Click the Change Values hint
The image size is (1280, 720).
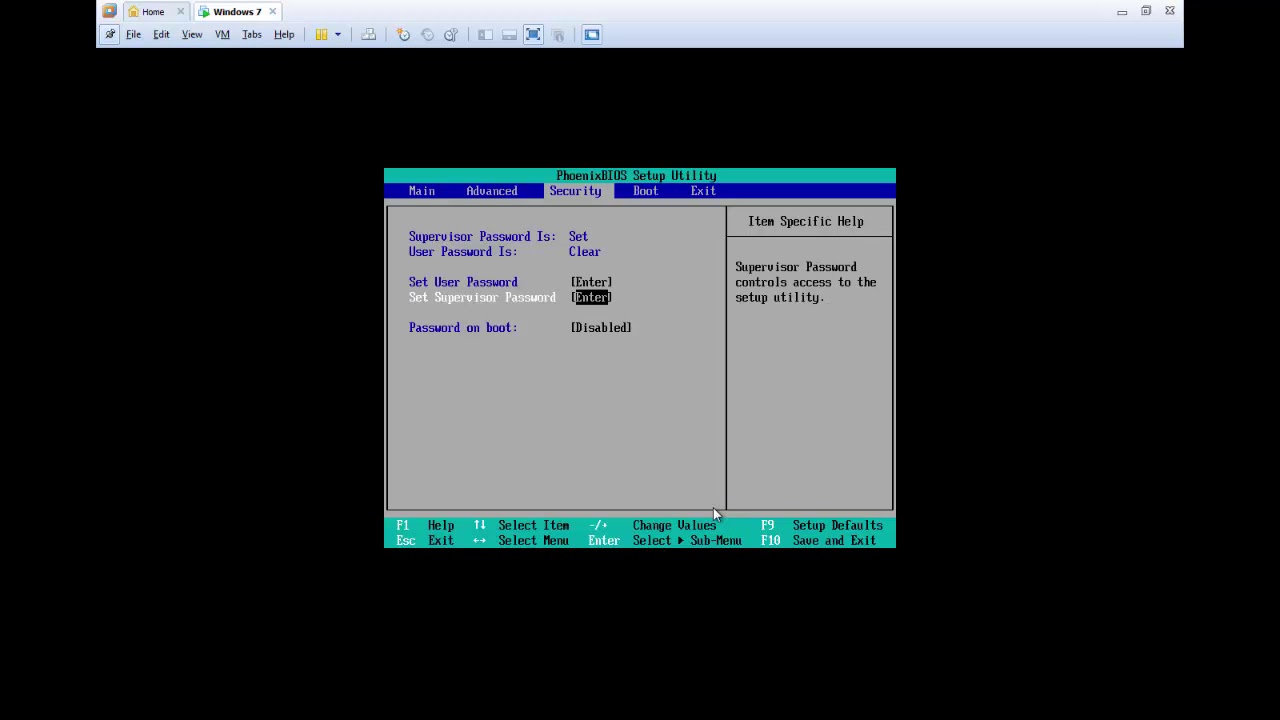point(653,525)
